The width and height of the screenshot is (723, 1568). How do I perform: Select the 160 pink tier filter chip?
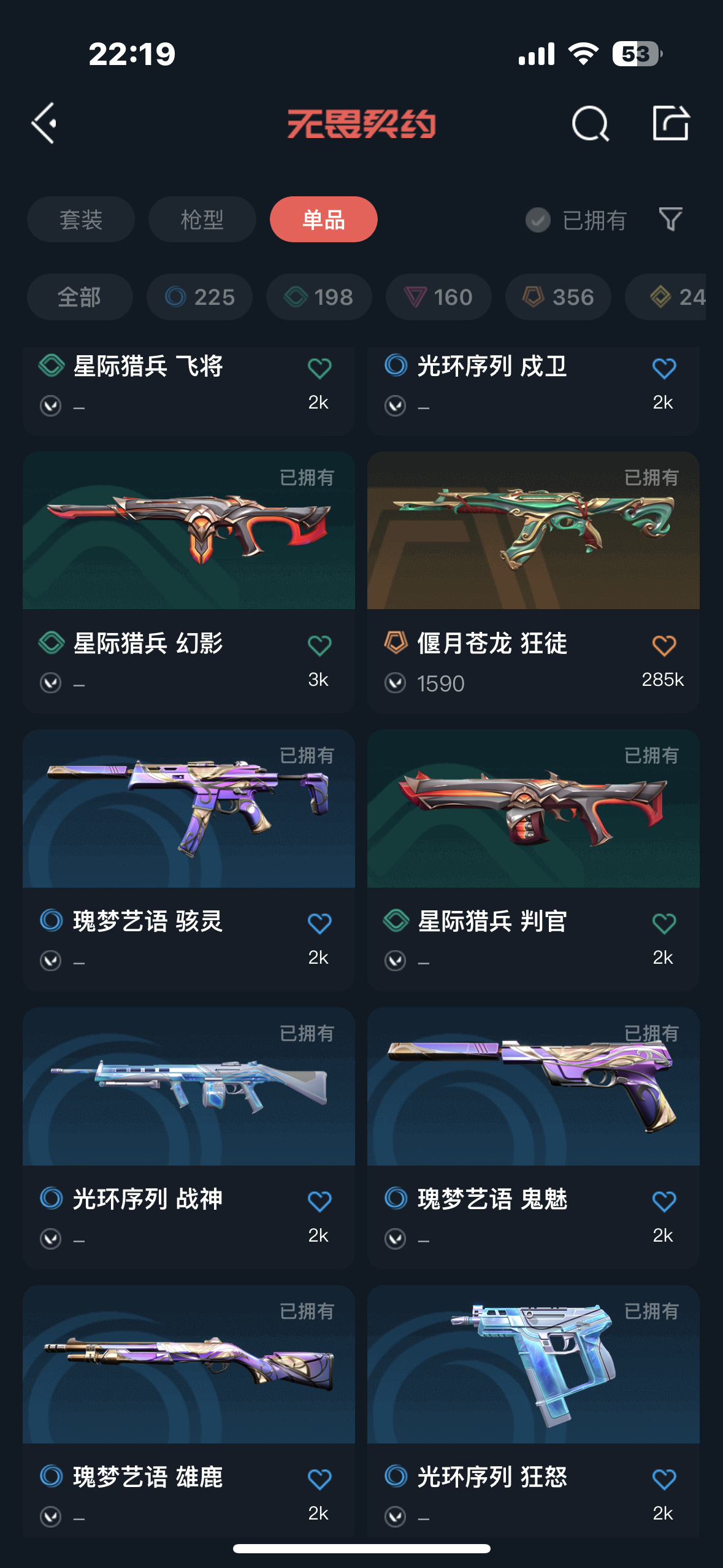tap(438, 297)
